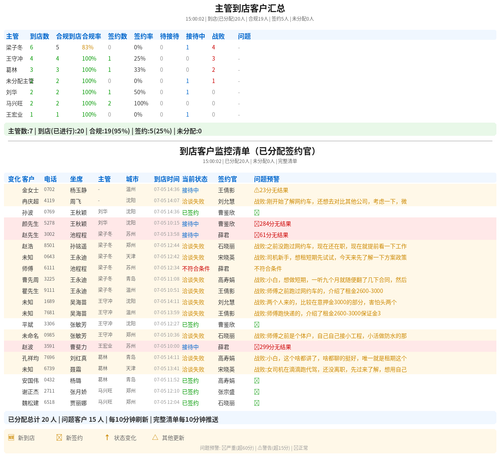Click the 已签约 status in 孙波's row
Image resolution: width=500 pixels, height=470 pixels.
pyautogui.click(x=190, y=213)
